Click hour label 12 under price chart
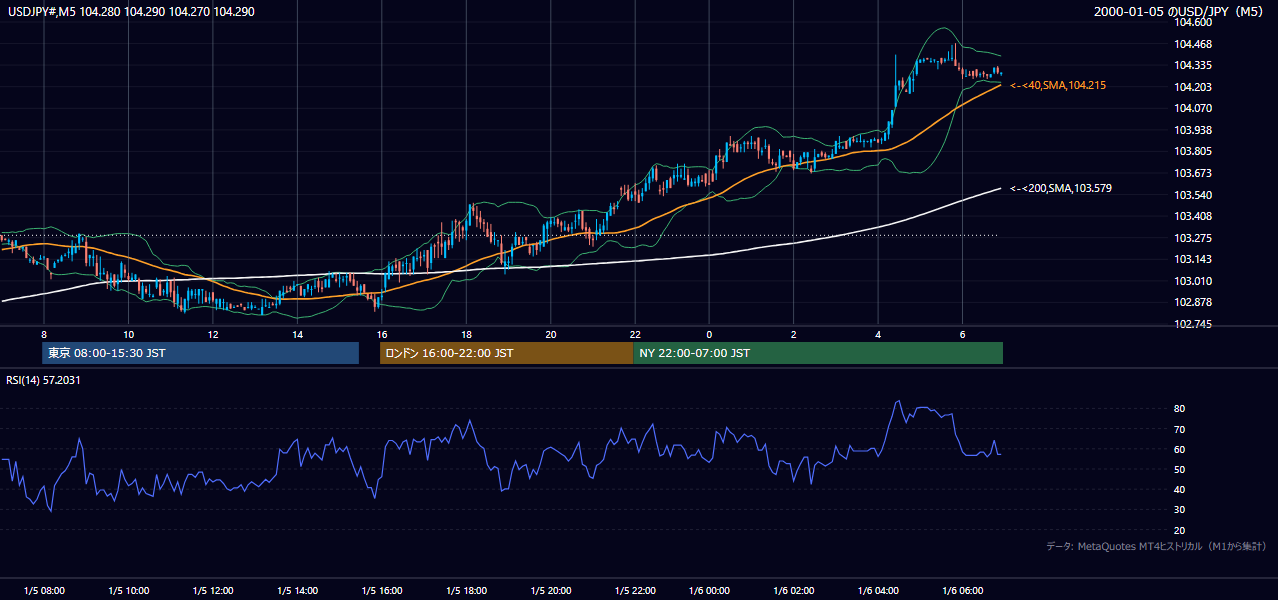Screen dimensions: 1278x600 (x=213, y=334)
